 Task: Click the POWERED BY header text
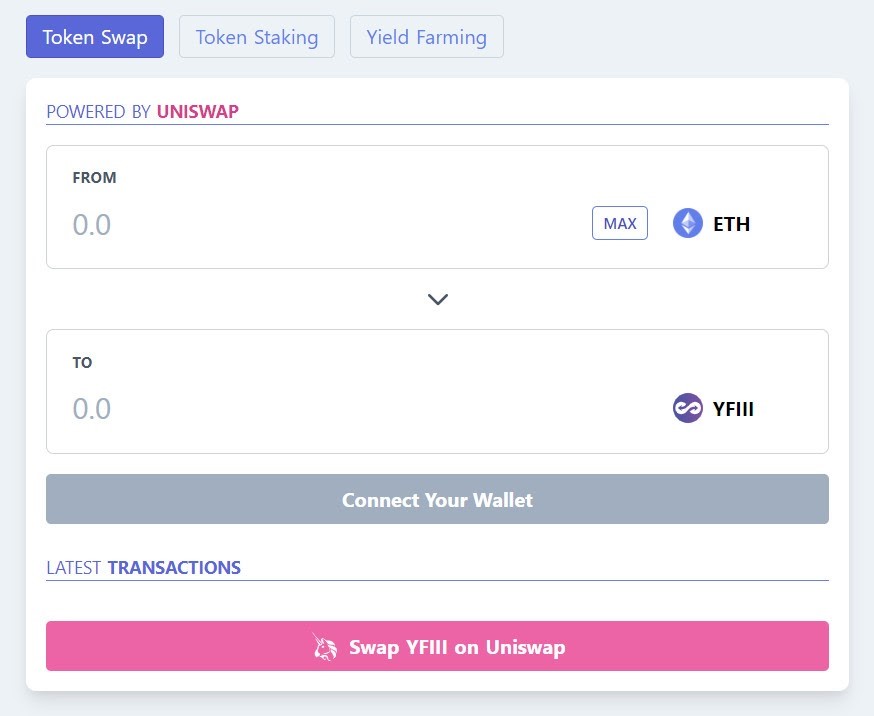coord(98,111)
